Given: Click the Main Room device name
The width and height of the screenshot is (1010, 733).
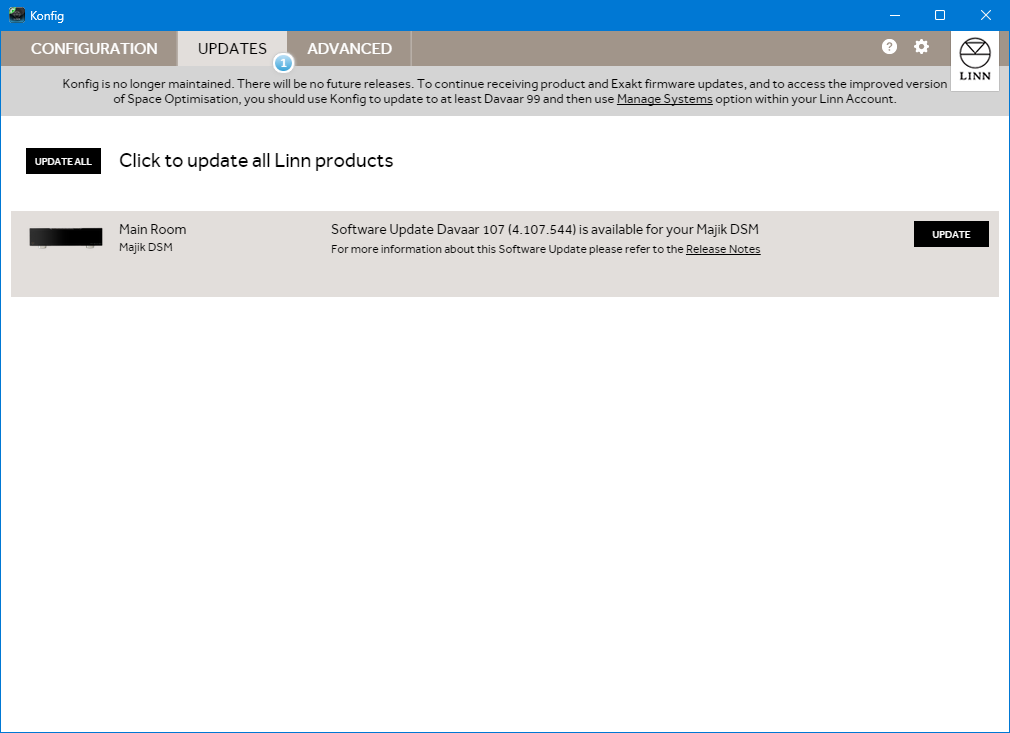Looking at the screenshot, I should 153,229.
